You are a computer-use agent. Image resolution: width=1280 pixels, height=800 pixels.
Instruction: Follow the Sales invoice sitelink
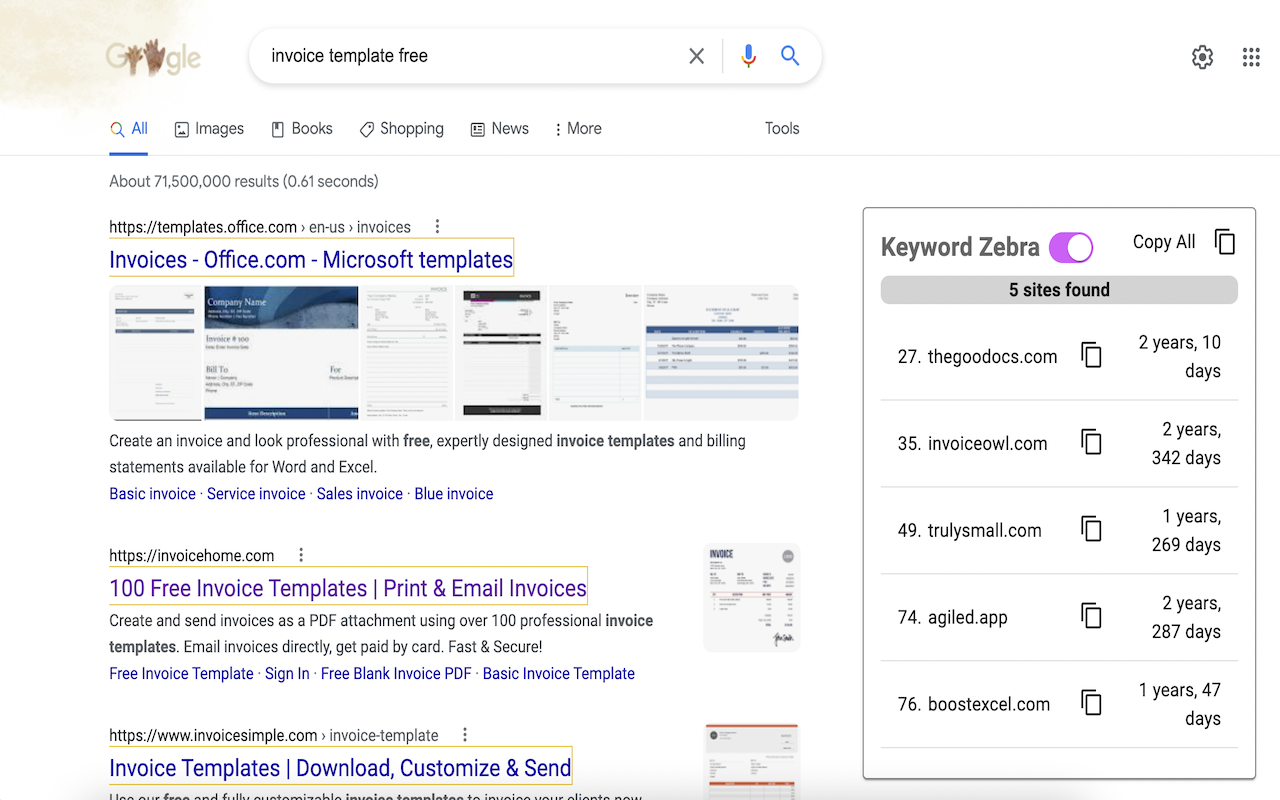tap(360, 494)
